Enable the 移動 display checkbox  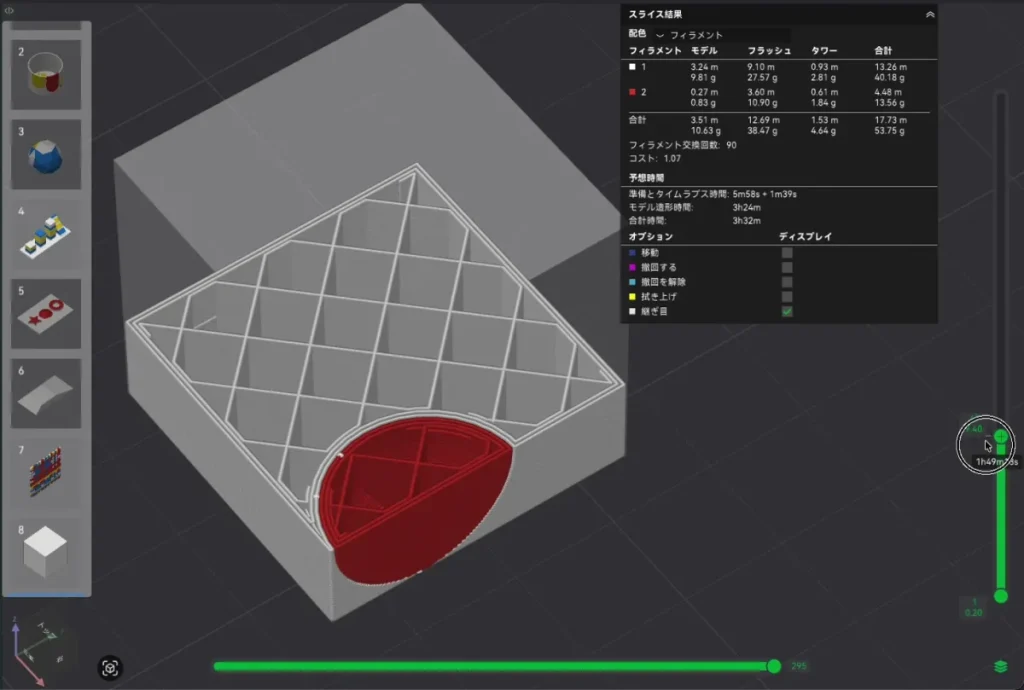pos(787,253)
